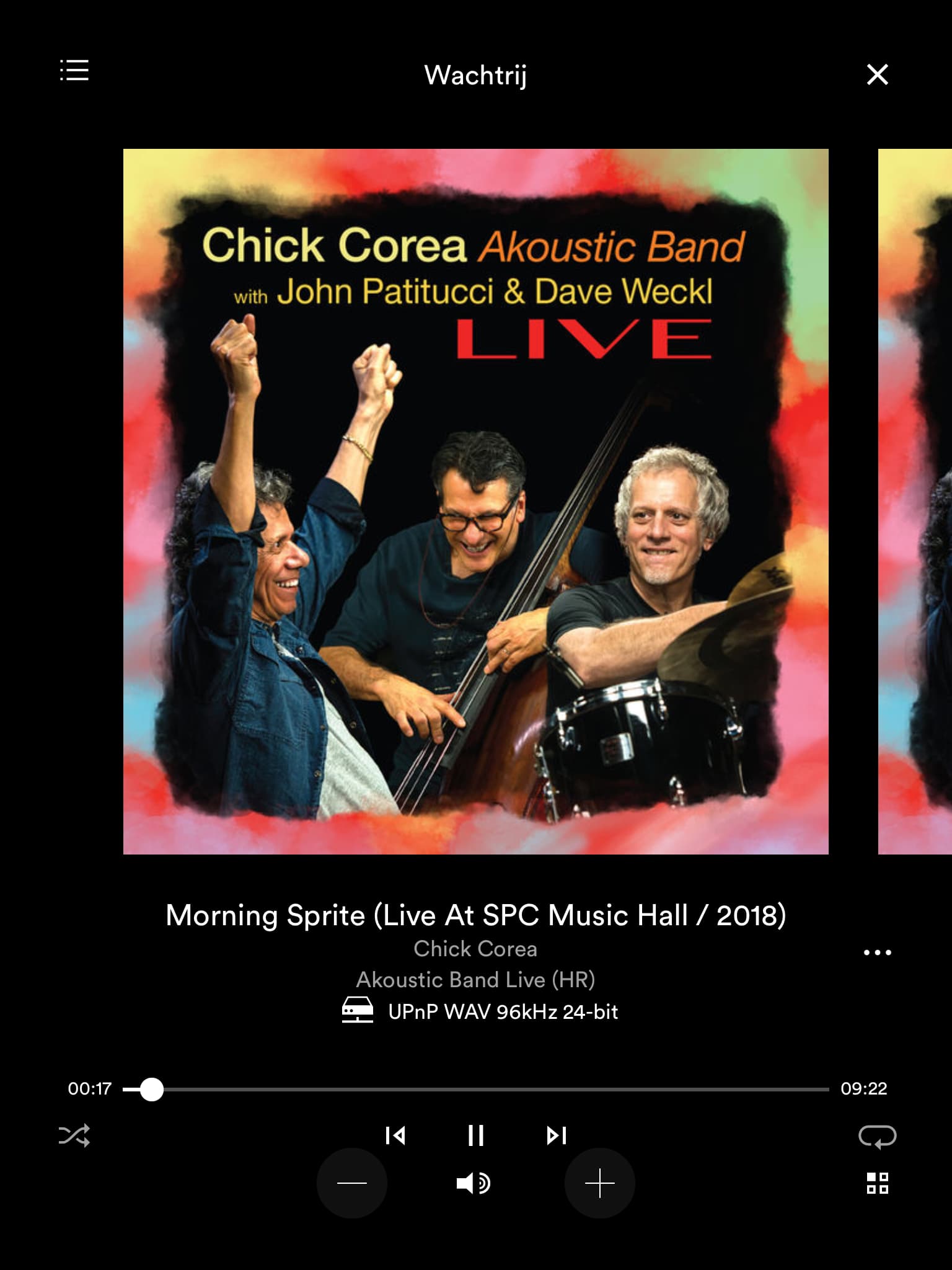Tap the total duration 09:22 label

[864, 1088]
